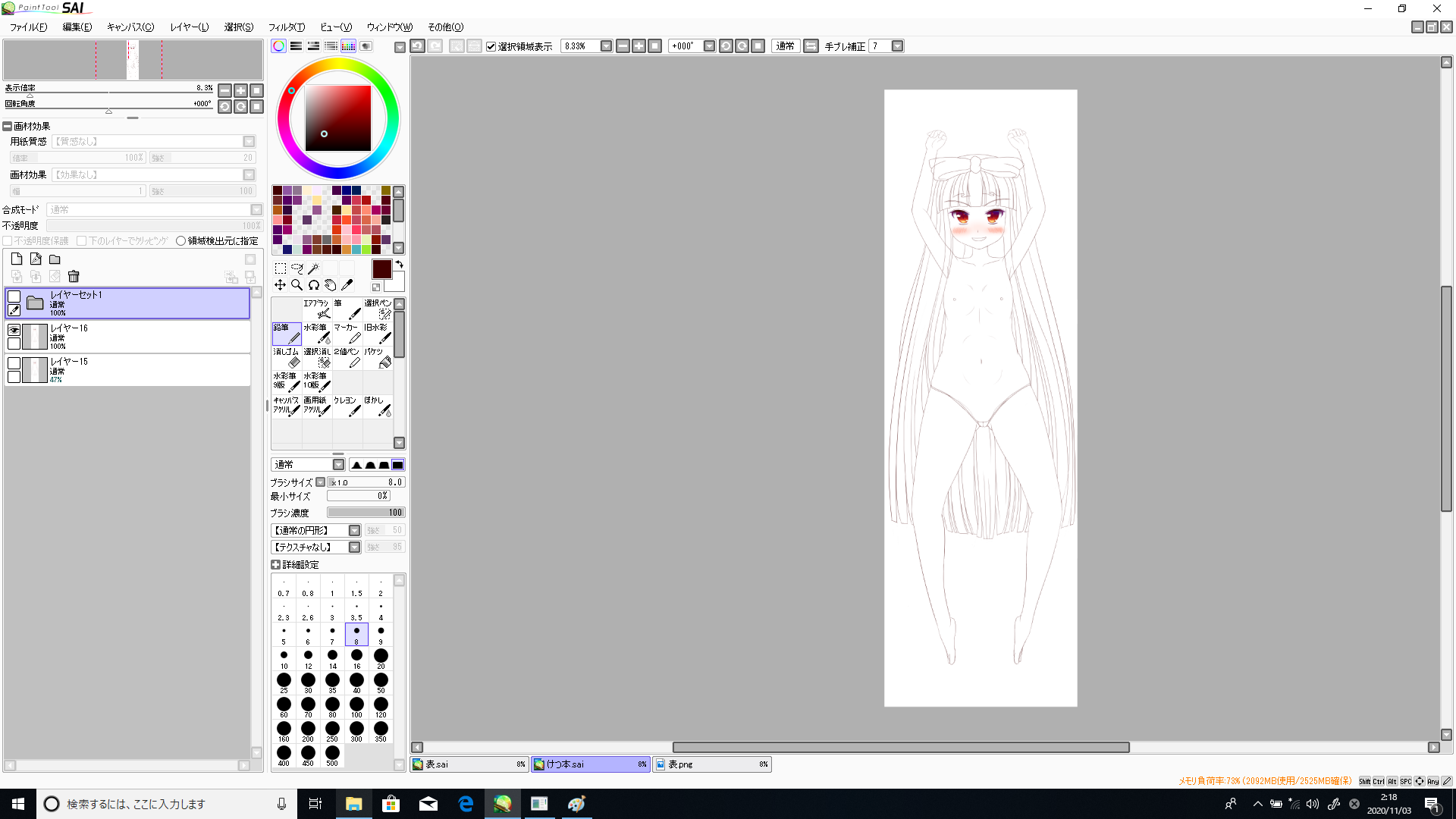Viewport: 1456px width, 819px height.
Task: Click the hue color wheel ring
Action: 338,63
